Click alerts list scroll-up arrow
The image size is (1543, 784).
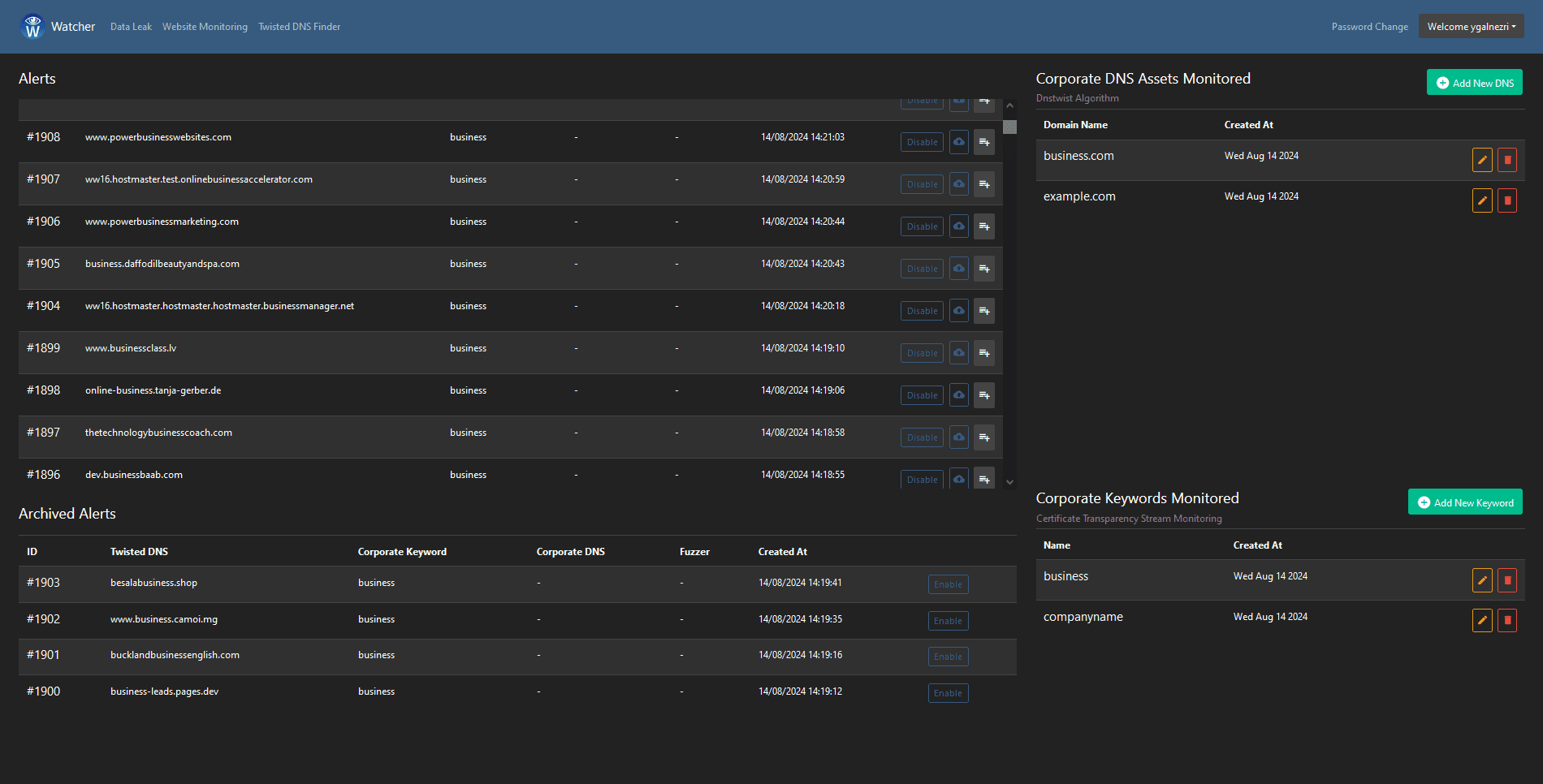[x=1009, y=106]
